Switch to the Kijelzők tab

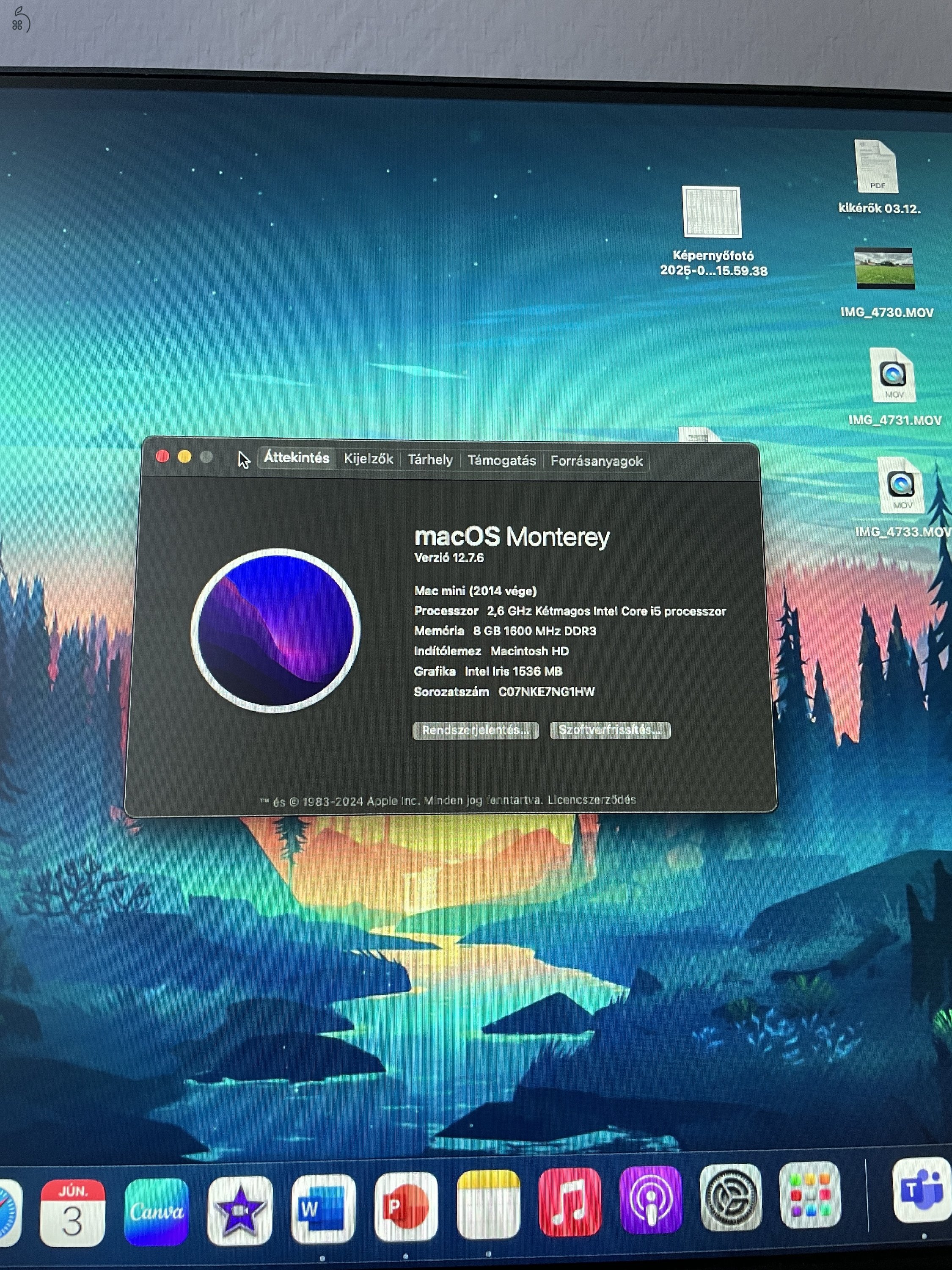[369, 459]
